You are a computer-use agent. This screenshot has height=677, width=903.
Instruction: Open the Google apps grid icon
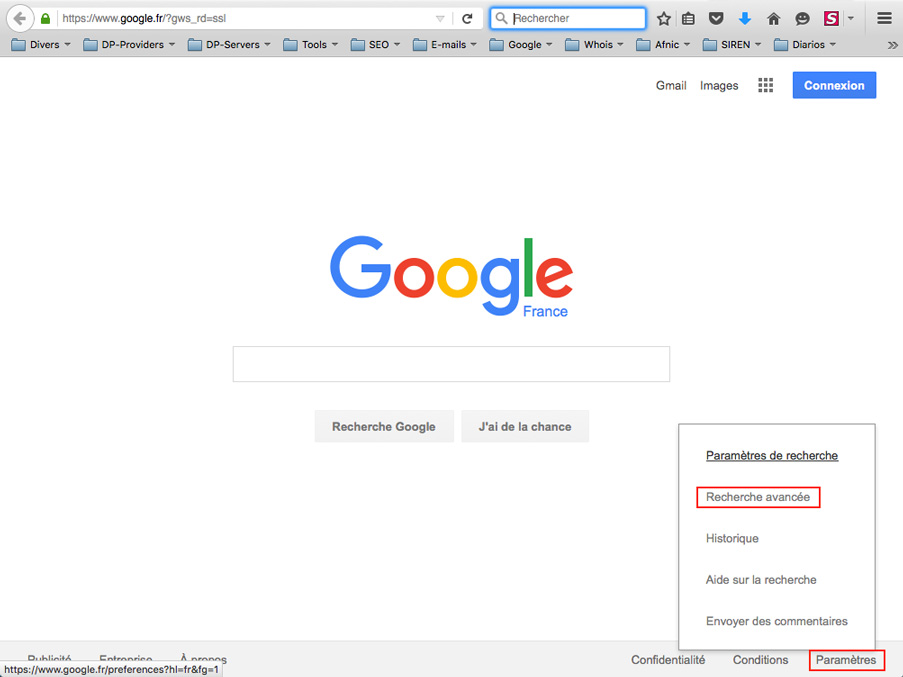tap(765, 85)
